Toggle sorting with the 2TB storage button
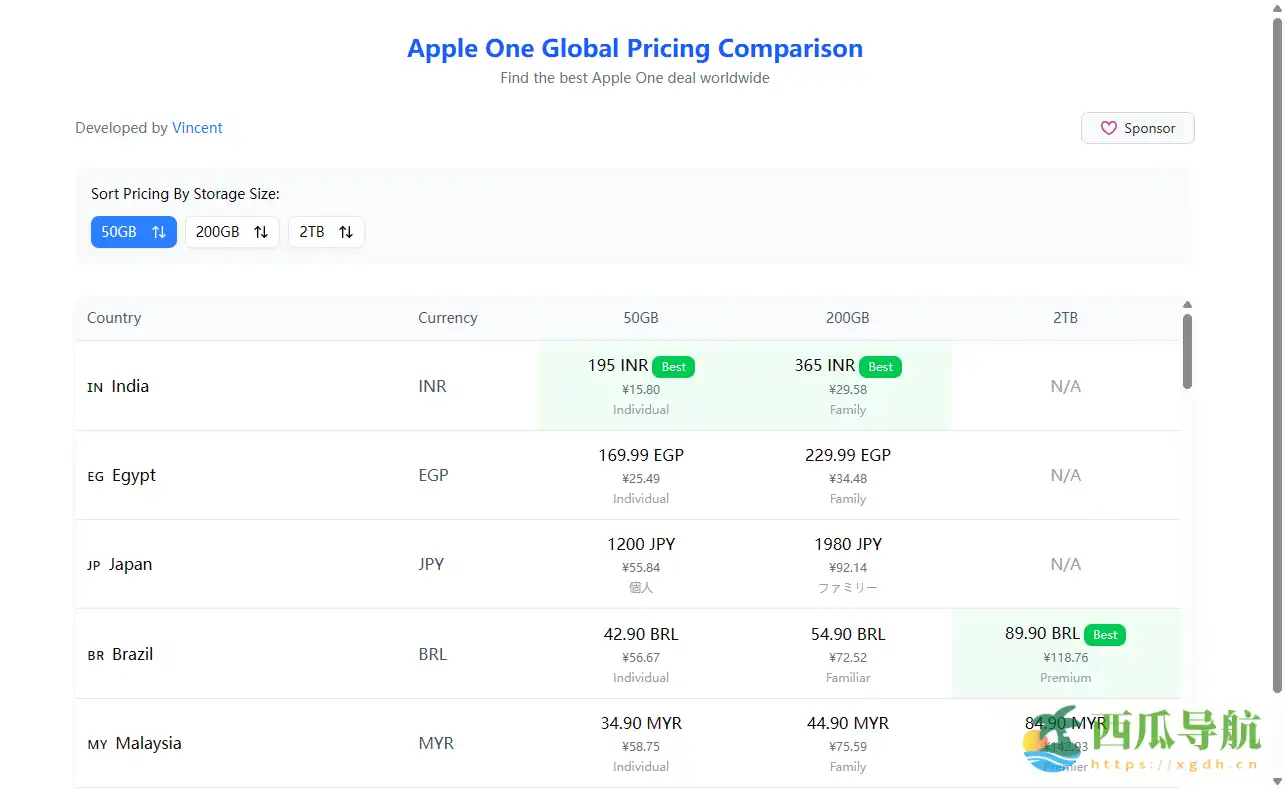The image size is (1285, 789). [327, 231]
